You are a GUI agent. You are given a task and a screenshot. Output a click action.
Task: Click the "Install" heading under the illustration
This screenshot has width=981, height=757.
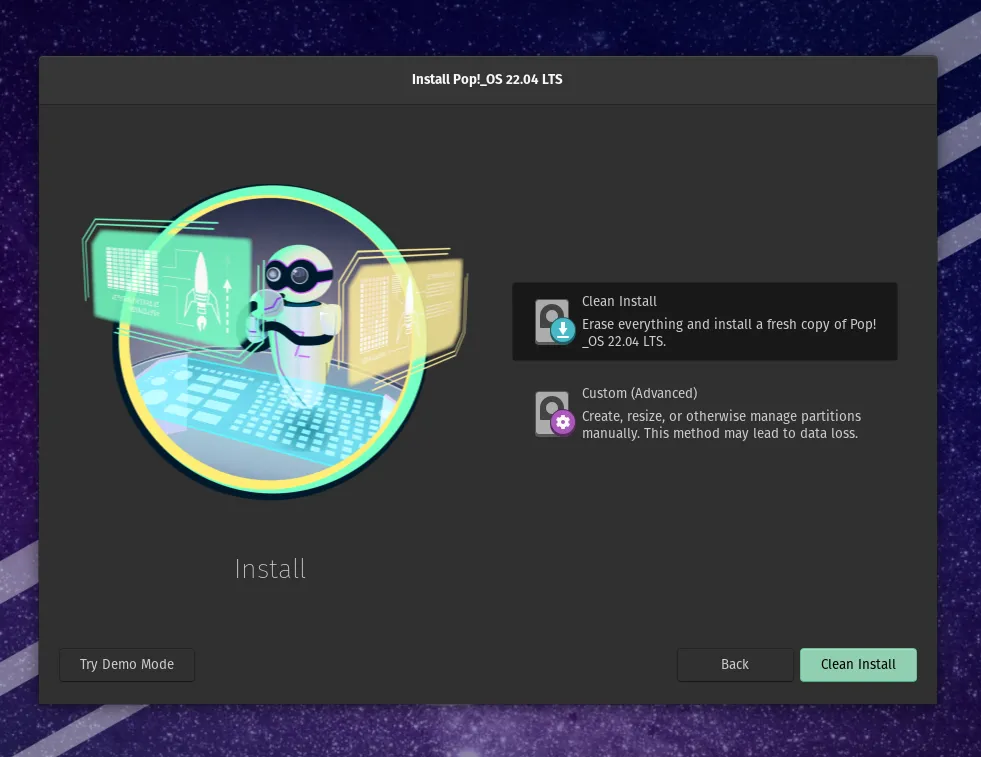[270, 569]
